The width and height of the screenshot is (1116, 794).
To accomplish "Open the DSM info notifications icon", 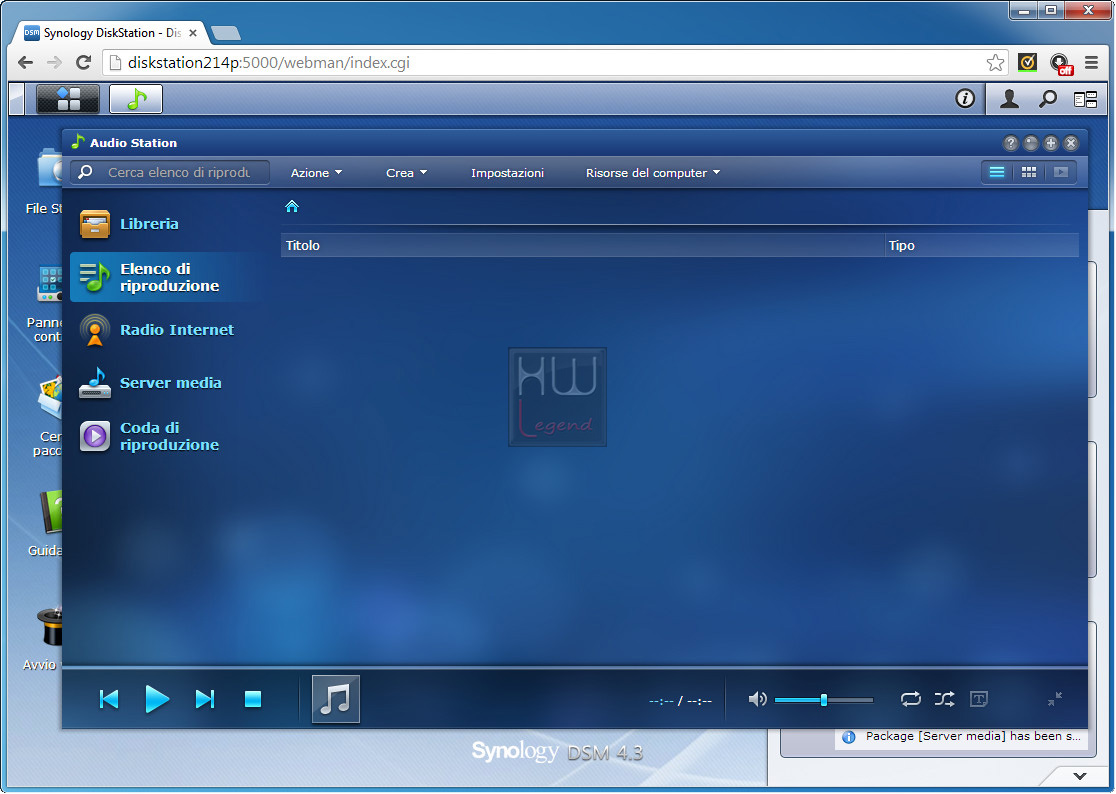I will [965, 98].
